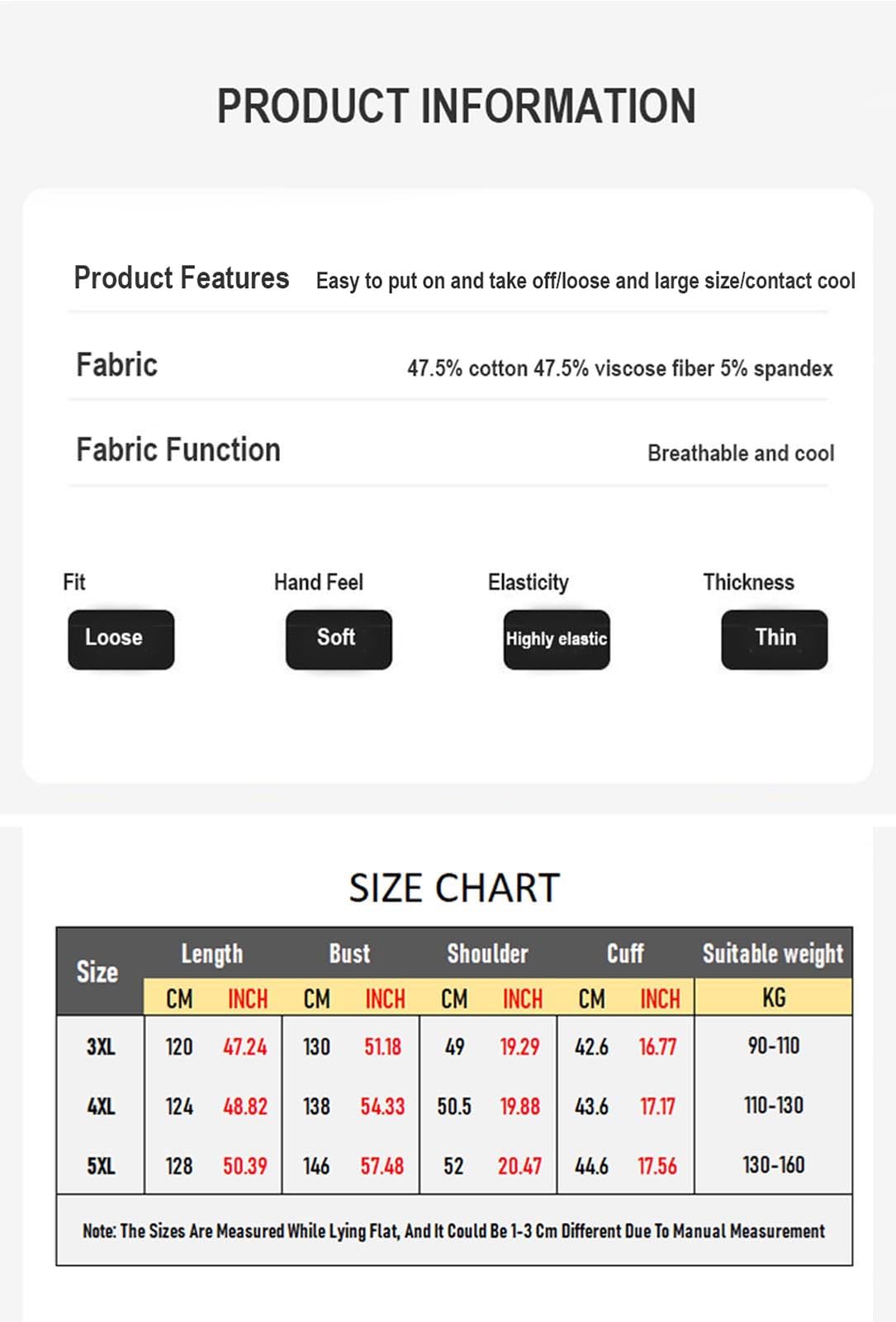Click the measurement note text
The height and width of the screenshot is (1322, 896).
[x=453, y=1231]
